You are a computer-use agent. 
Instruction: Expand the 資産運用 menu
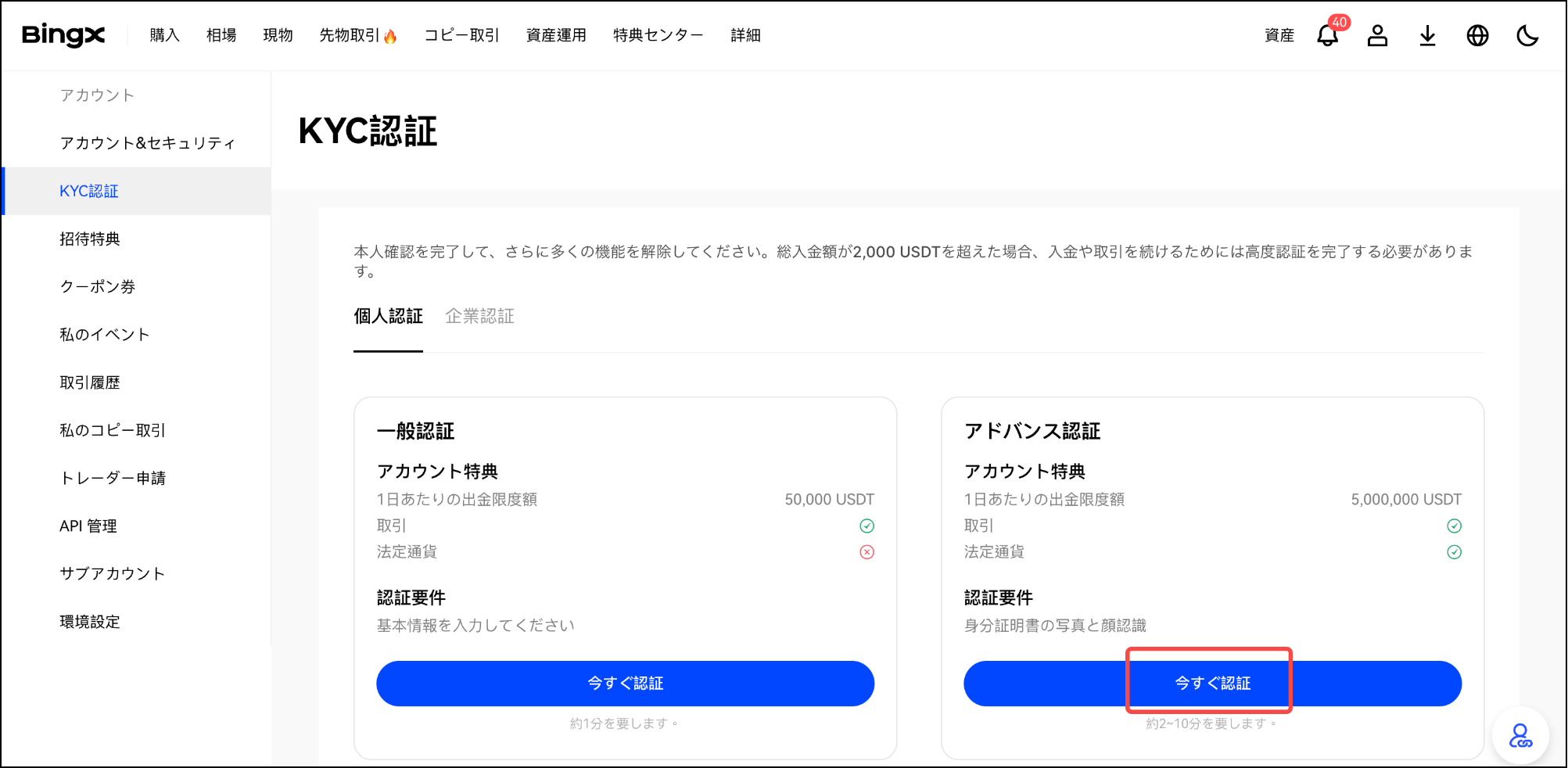pyautogui.click(x=556, y=35)
